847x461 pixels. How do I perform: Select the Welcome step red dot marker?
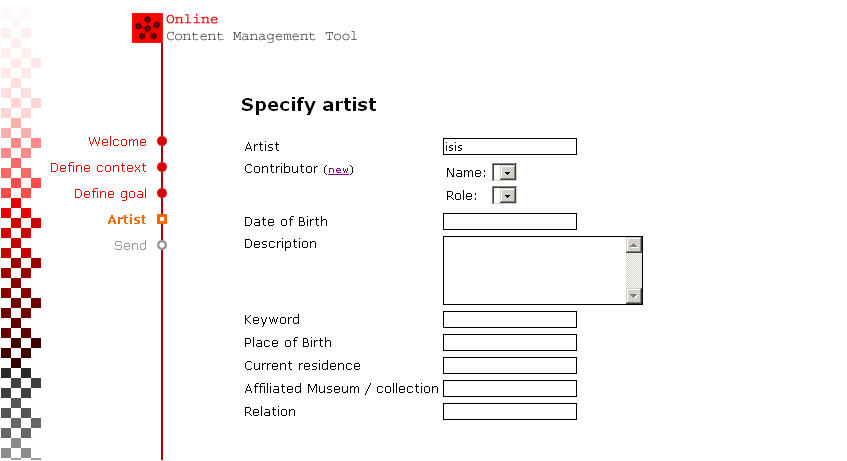[x=162, y=142]
